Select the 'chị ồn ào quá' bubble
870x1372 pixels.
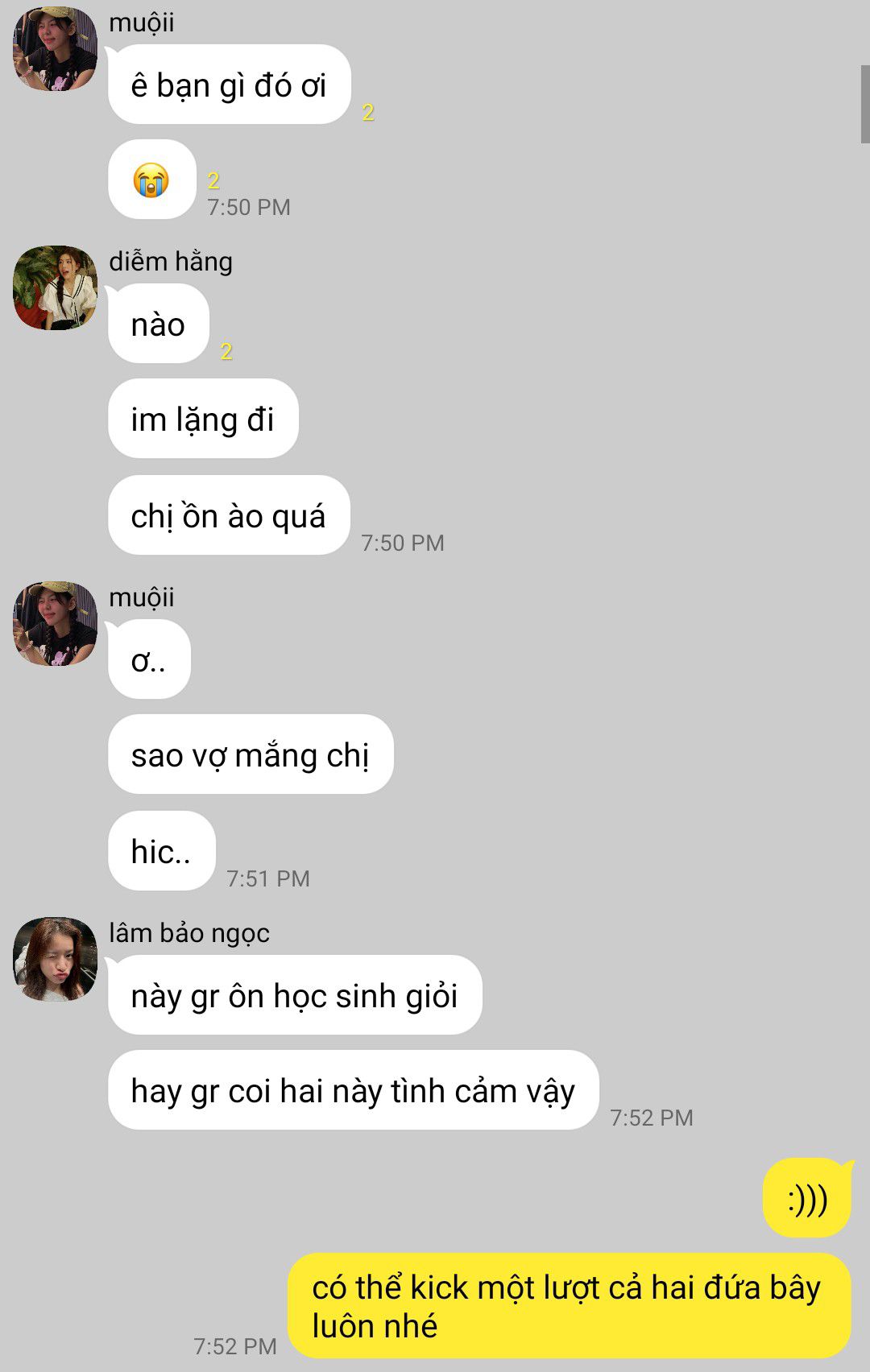tap(229, 515)
